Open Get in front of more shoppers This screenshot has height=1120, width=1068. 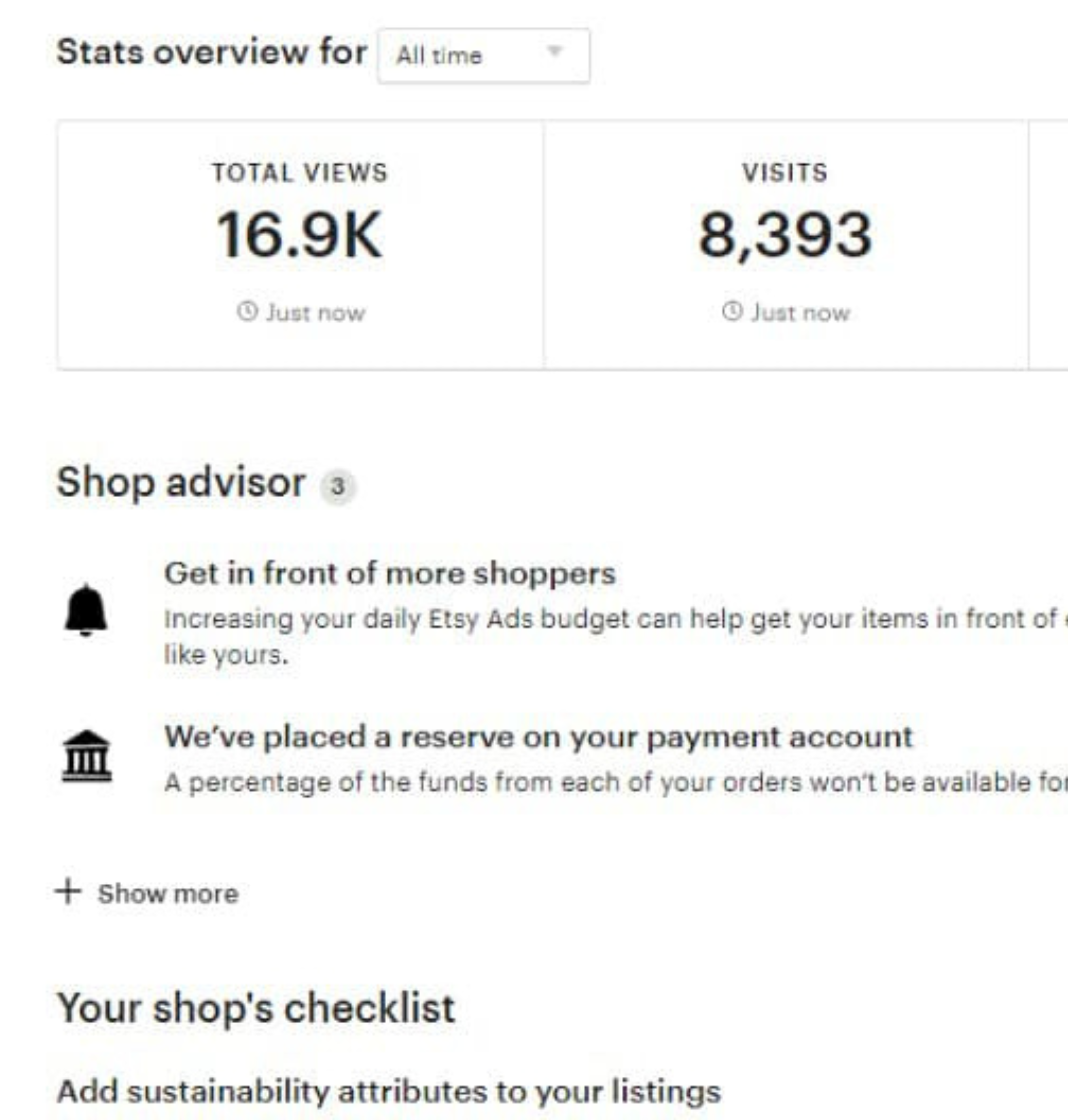(389, 573)
